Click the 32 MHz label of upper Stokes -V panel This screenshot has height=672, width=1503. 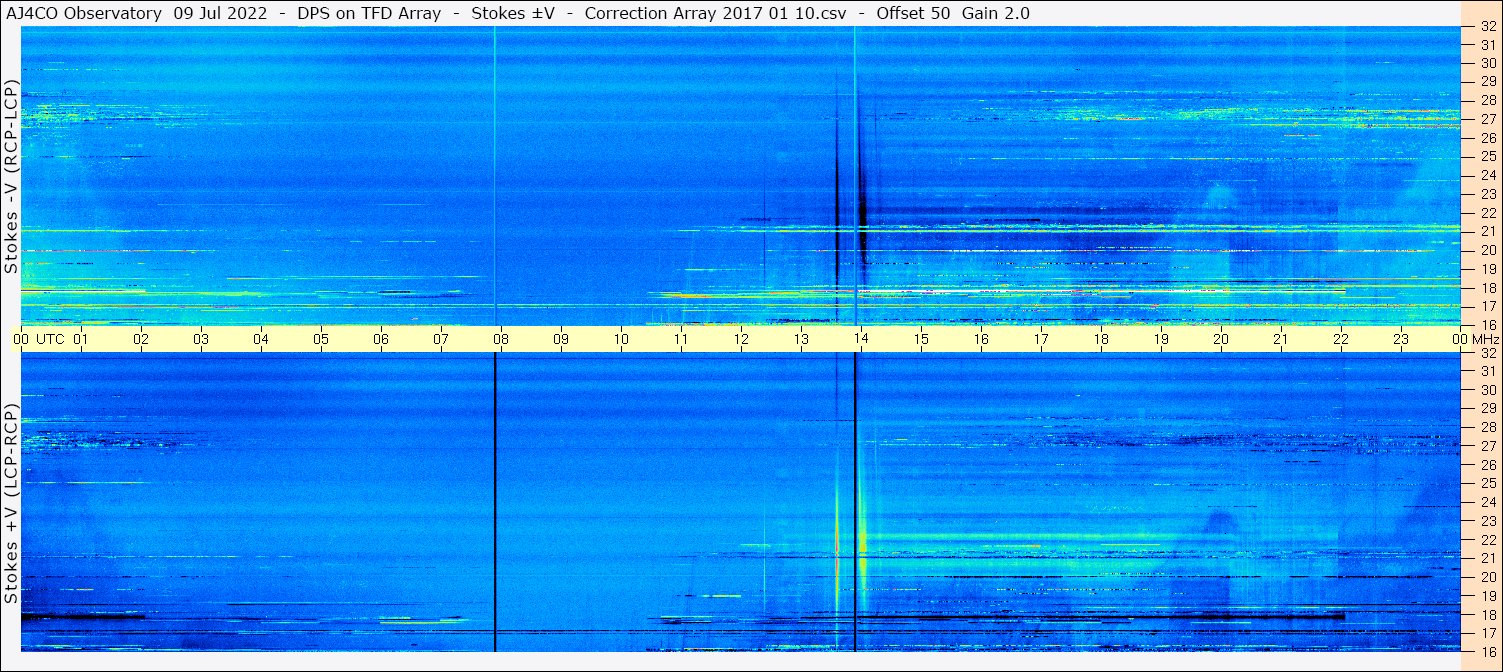coord(1487,28)
